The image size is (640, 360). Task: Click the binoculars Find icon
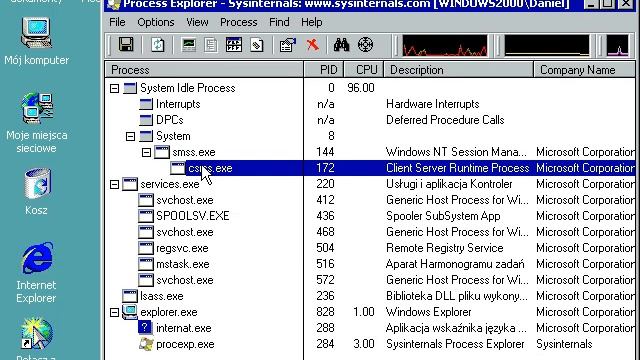point(341,44)
